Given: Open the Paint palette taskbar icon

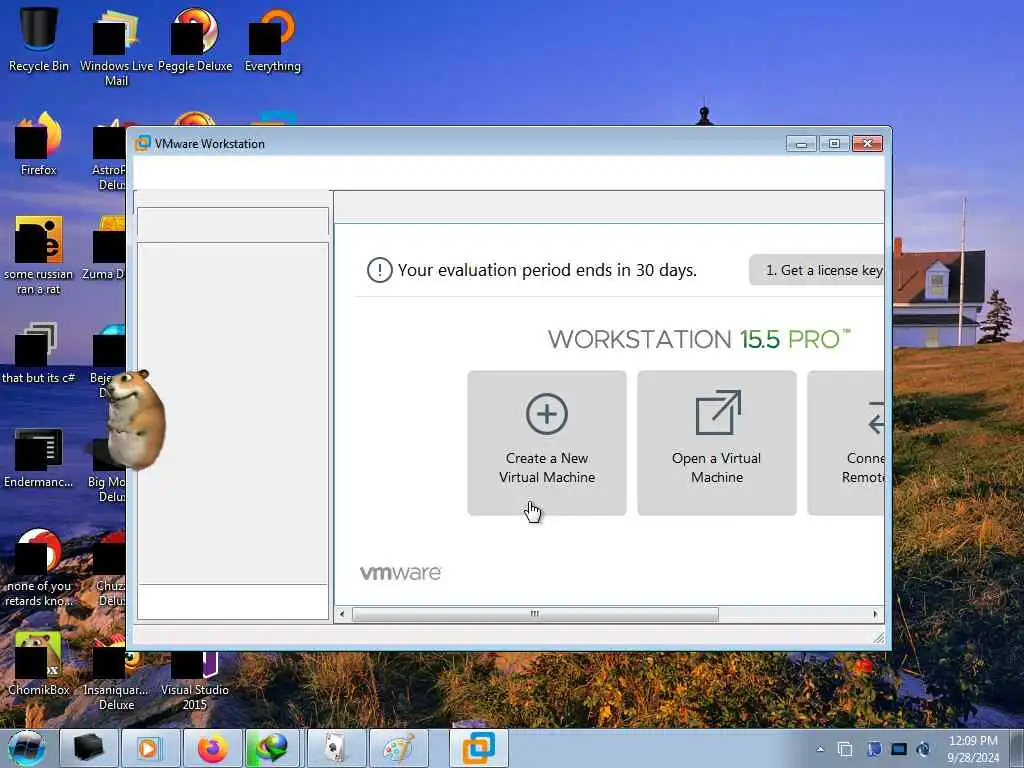Looking at the screenshot, I should tap(398, 748).
